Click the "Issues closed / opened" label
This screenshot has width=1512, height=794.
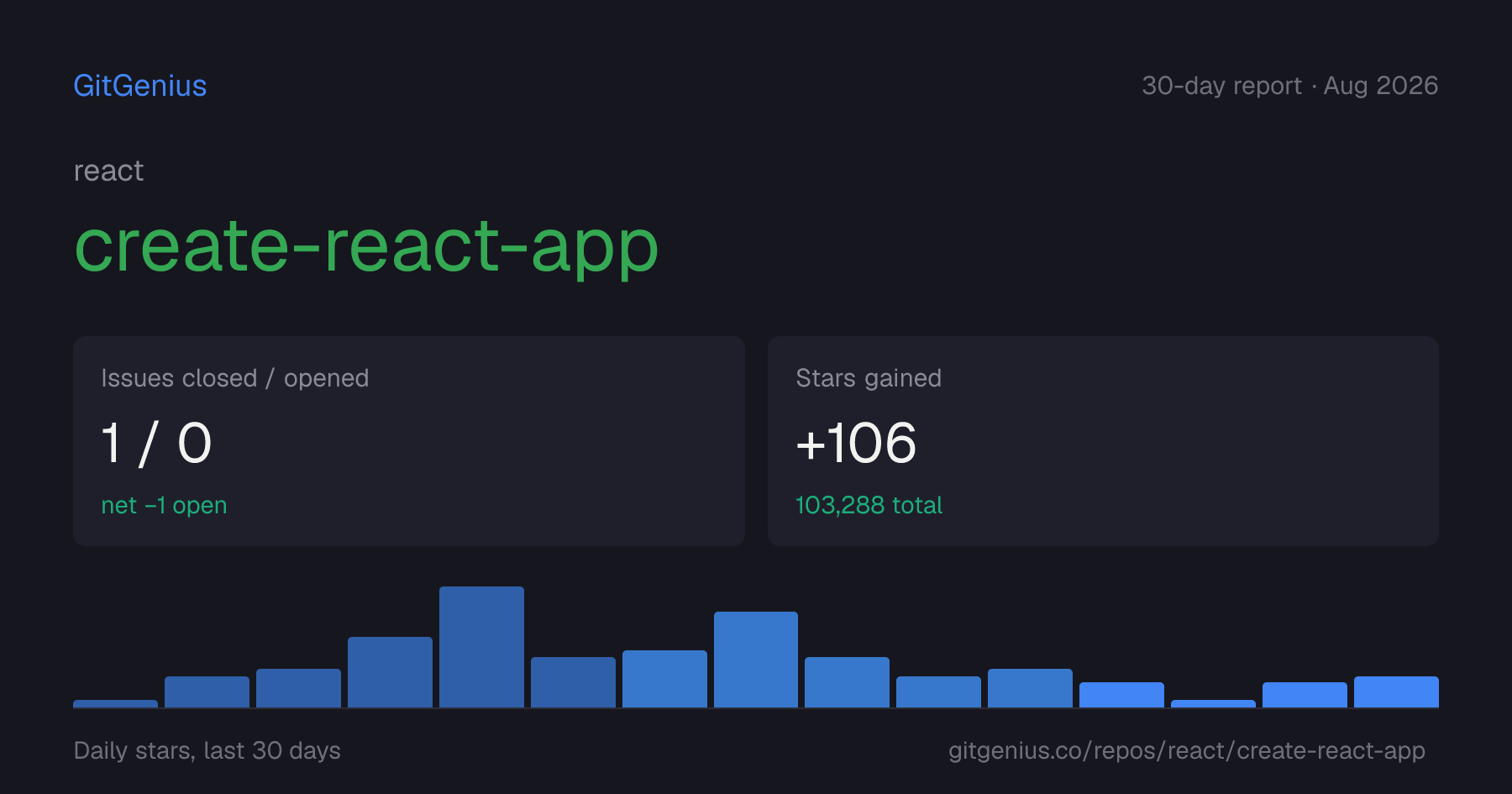tap(235, 378)
